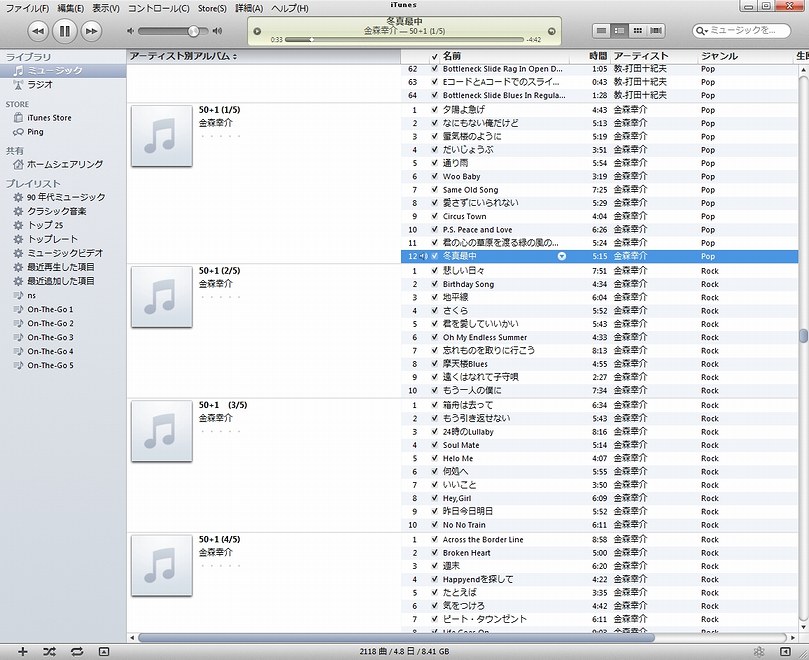Click the 50+1 (4/5) album artwork
Viewport: 809px width, 660px height.
161,566
